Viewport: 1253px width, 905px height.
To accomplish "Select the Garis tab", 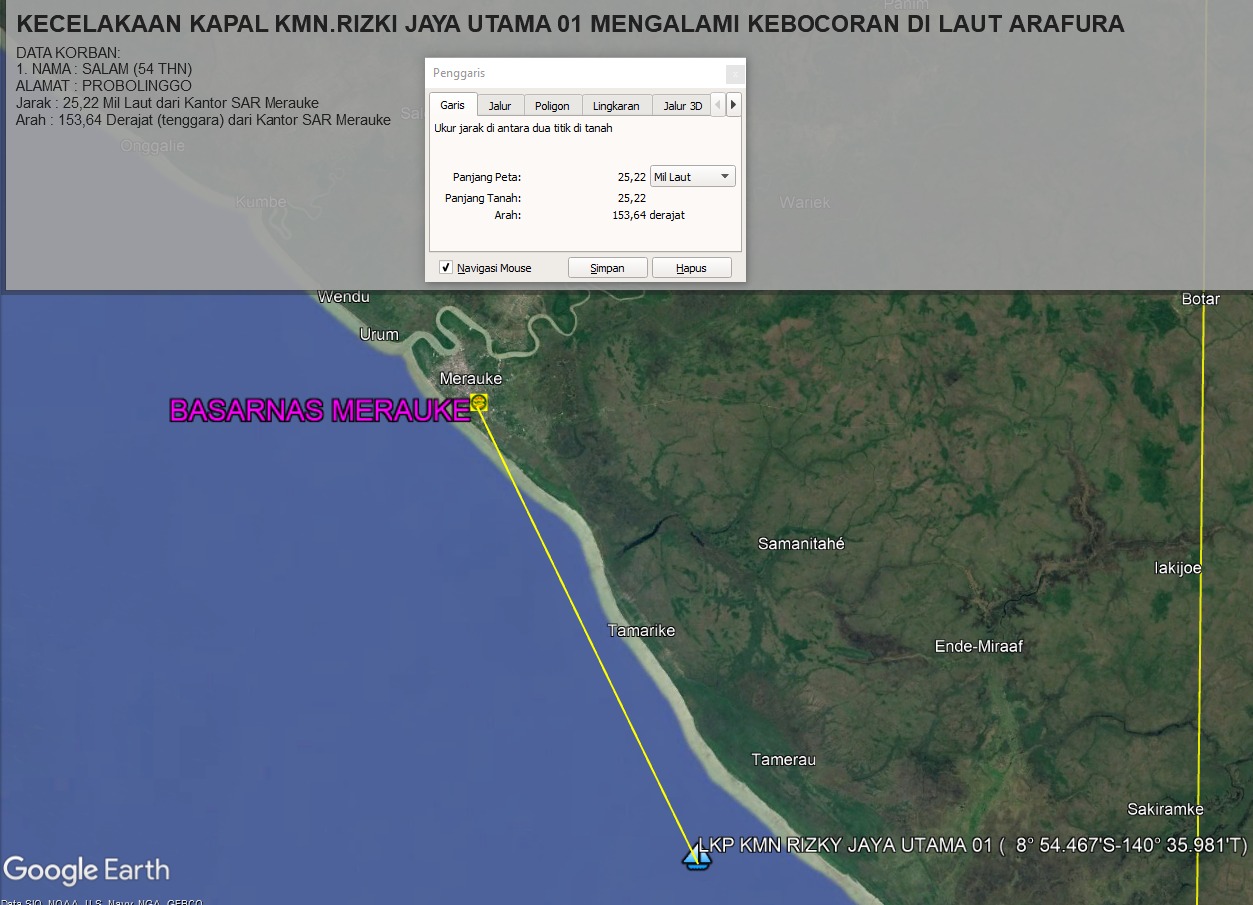I will pyautogui.click(x=453, y=105).
